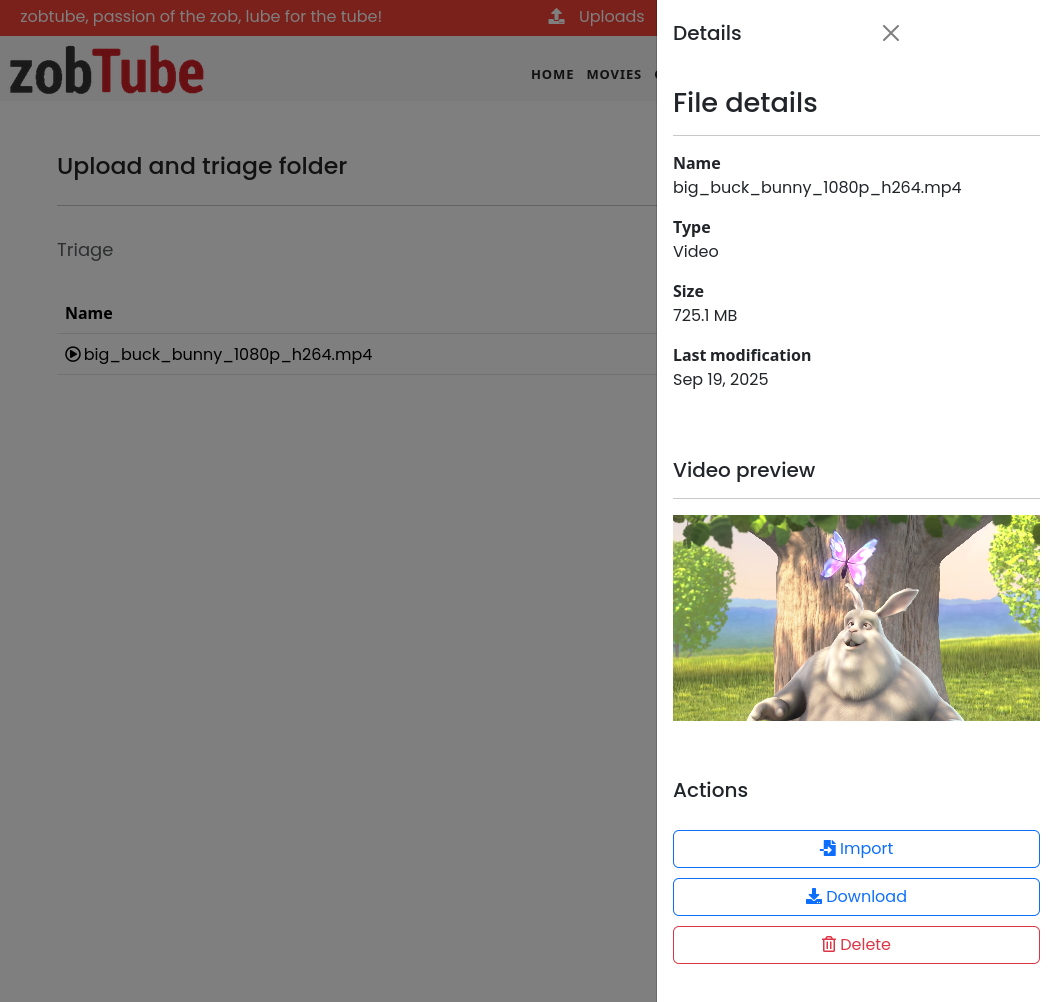Click the size value 725.1 MB
The height and width of the screenshot is (1002, 1050).
[704, 315]
